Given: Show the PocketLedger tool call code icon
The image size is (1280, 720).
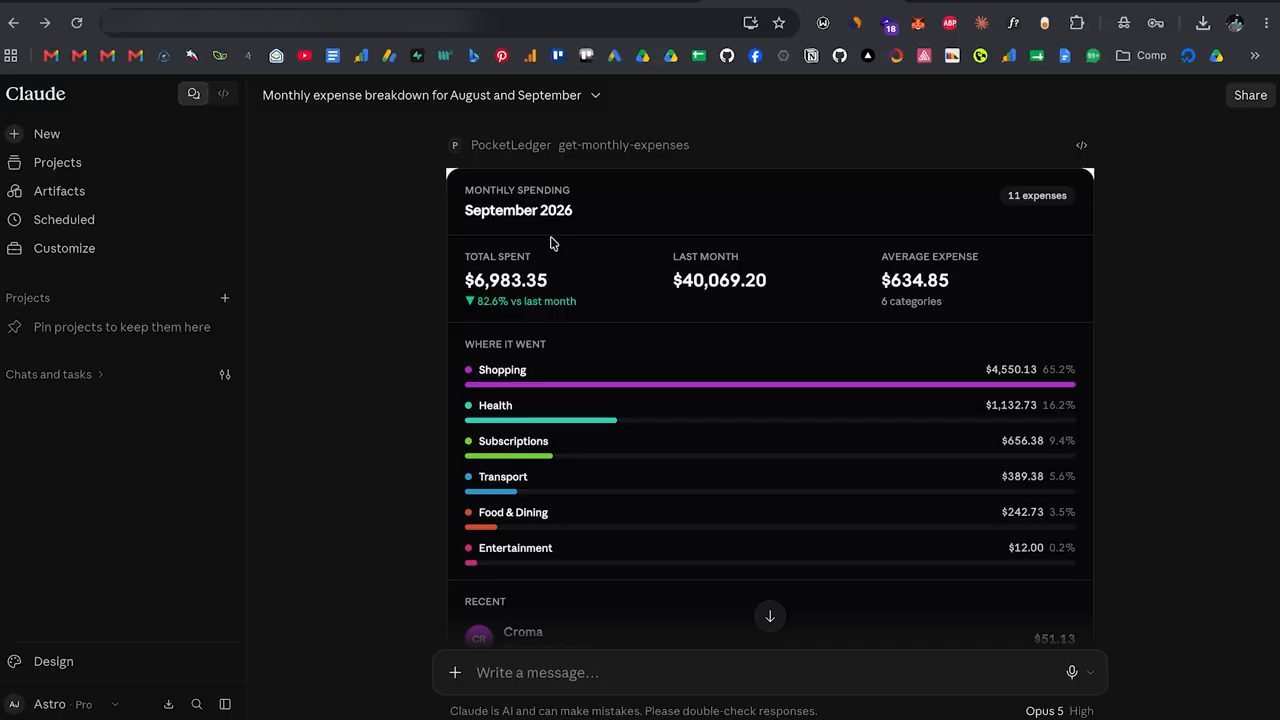Looking at the screenshot, I should coord(1081,145).
